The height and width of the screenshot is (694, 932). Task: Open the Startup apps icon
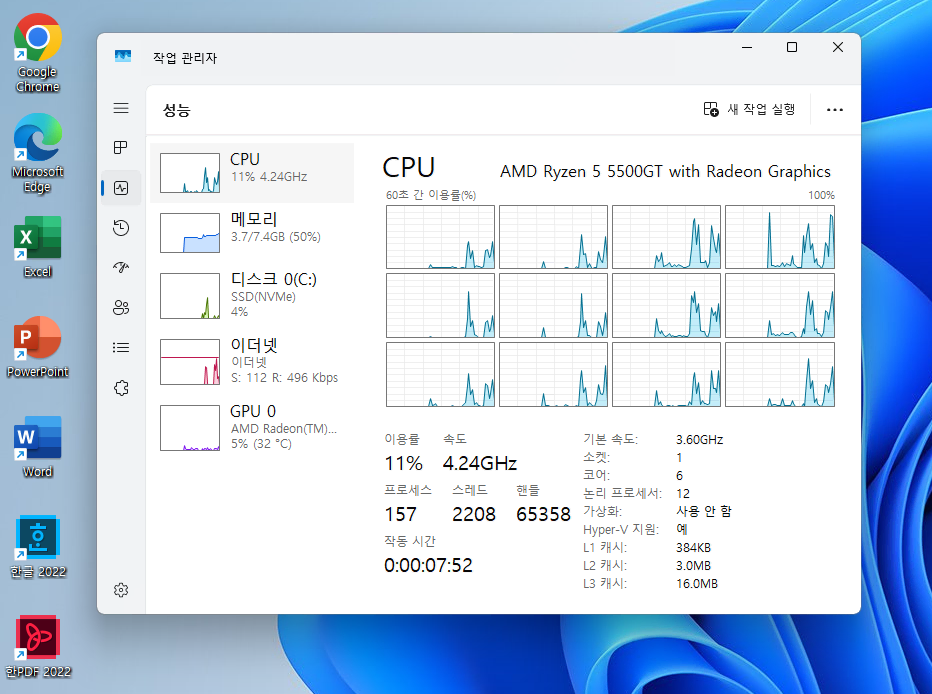[x=121, y=267]
